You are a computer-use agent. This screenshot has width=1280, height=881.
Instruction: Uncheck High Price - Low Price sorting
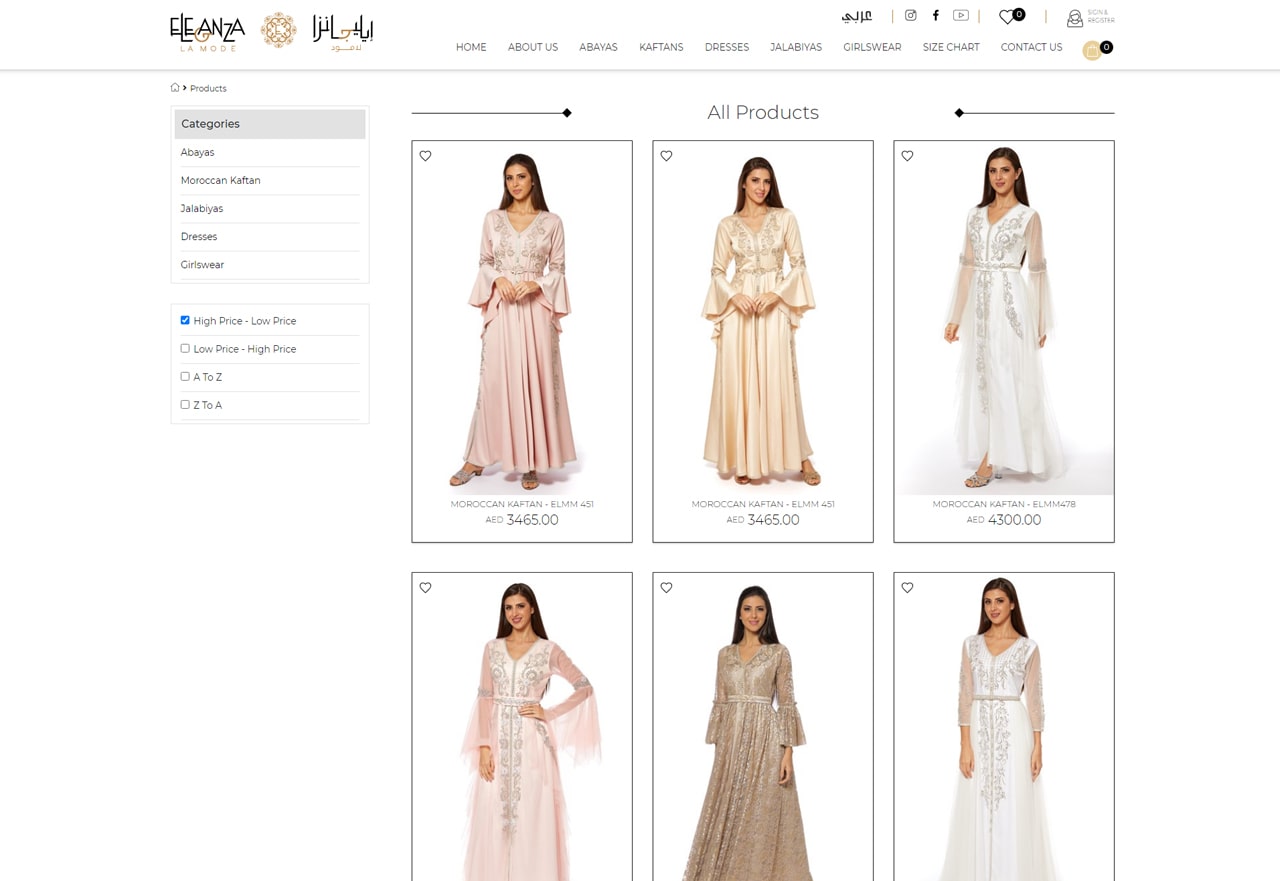coord(185,320)
